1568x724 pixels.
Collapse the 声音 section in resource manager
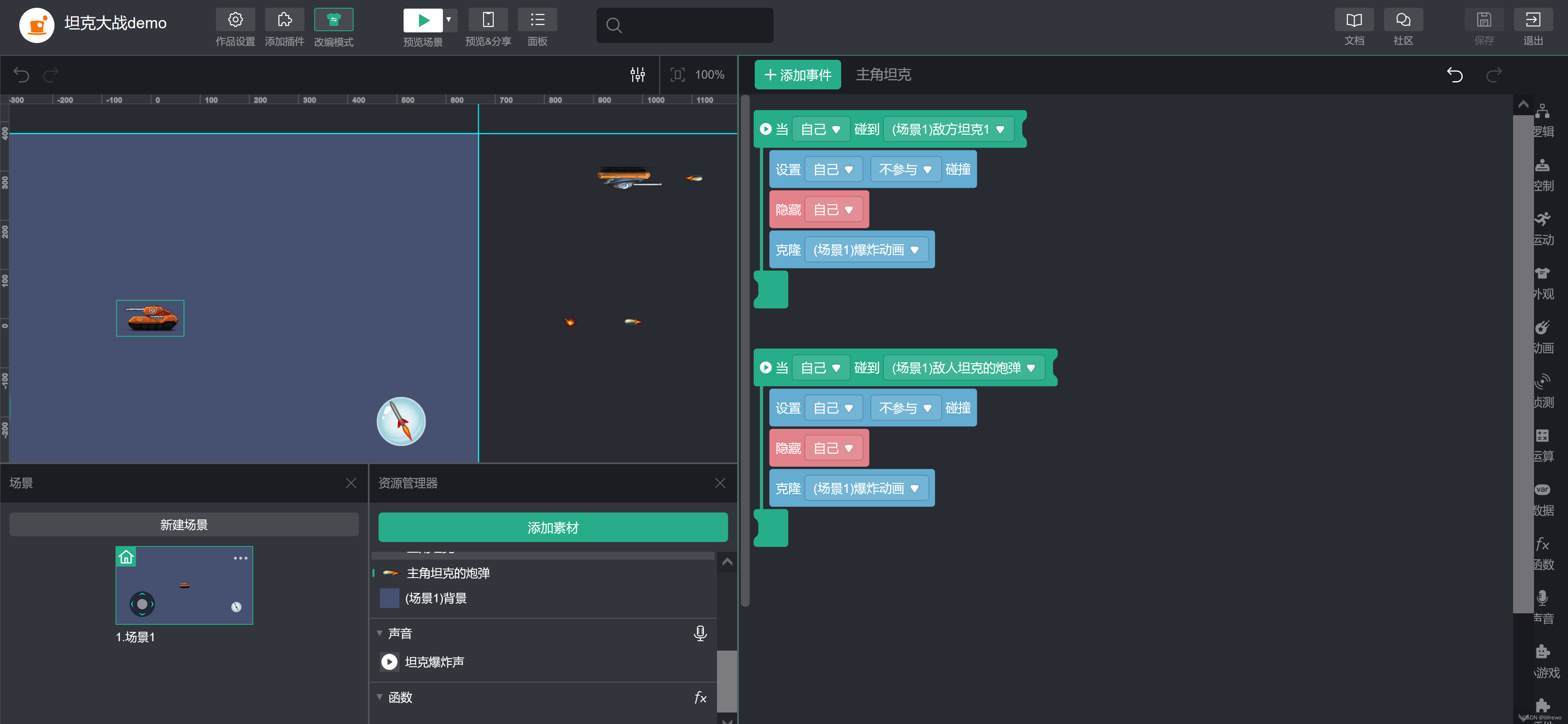point(380,633)
